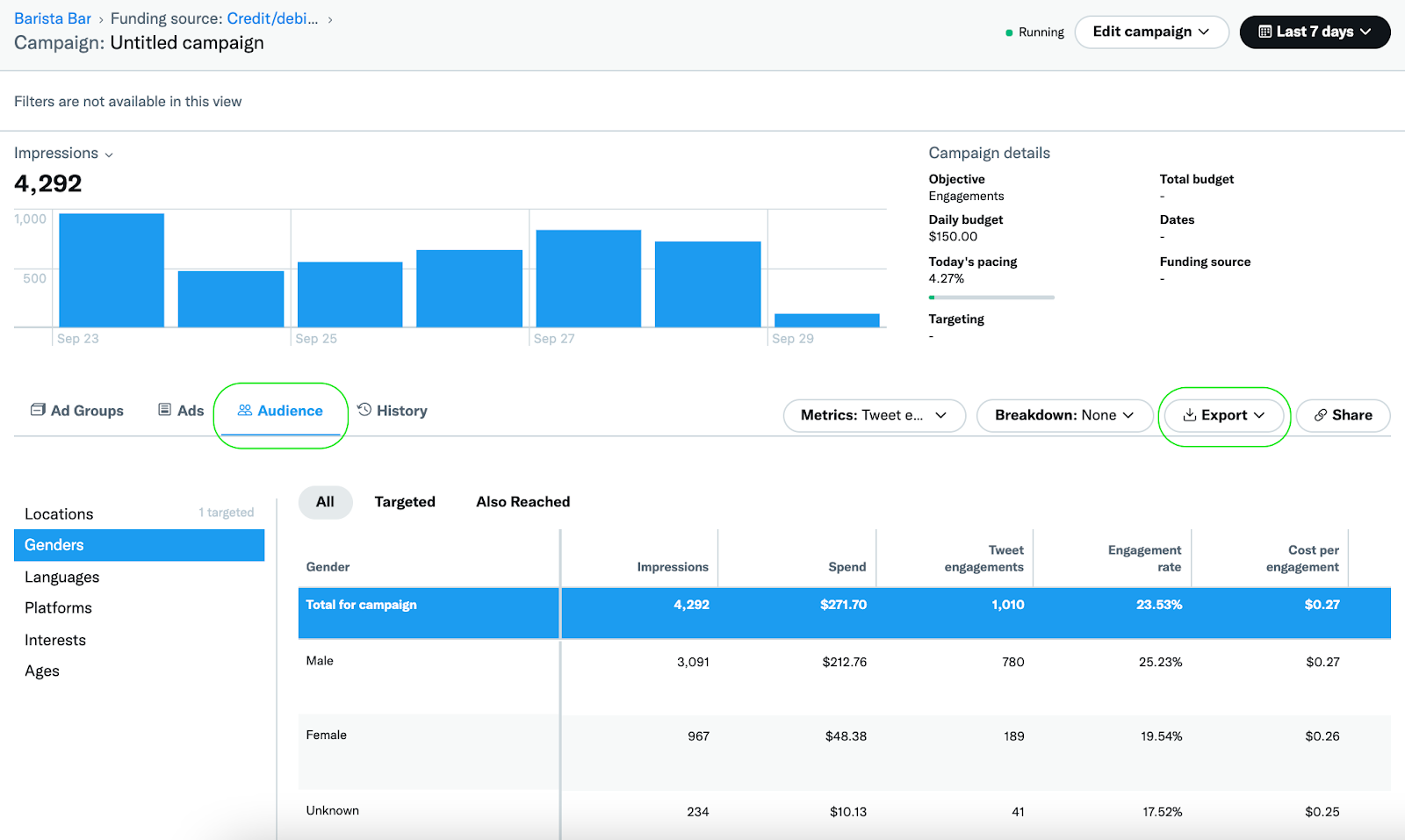1405x840 pixels.
Task: Click the History clock icon
Action: click(364, 410)
